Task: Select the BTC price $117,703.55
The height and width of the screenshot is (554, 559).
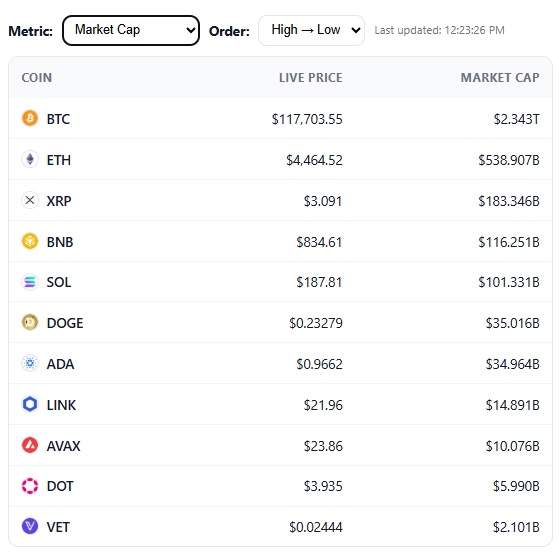Action: pyautogui.click(x=307, y=119)
